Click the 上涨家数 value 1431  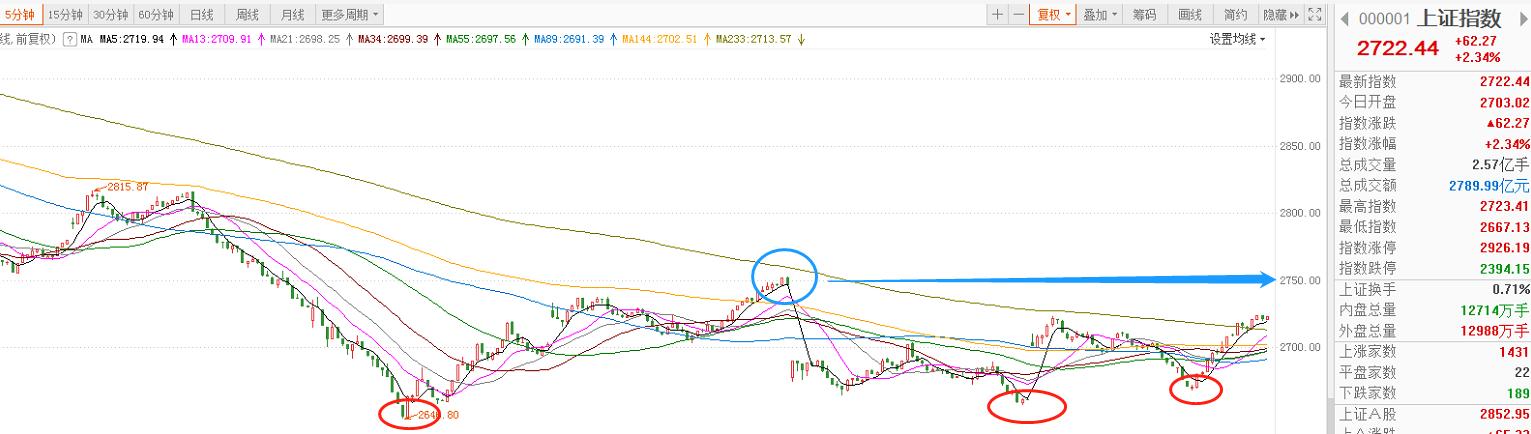pos(1514,352)
